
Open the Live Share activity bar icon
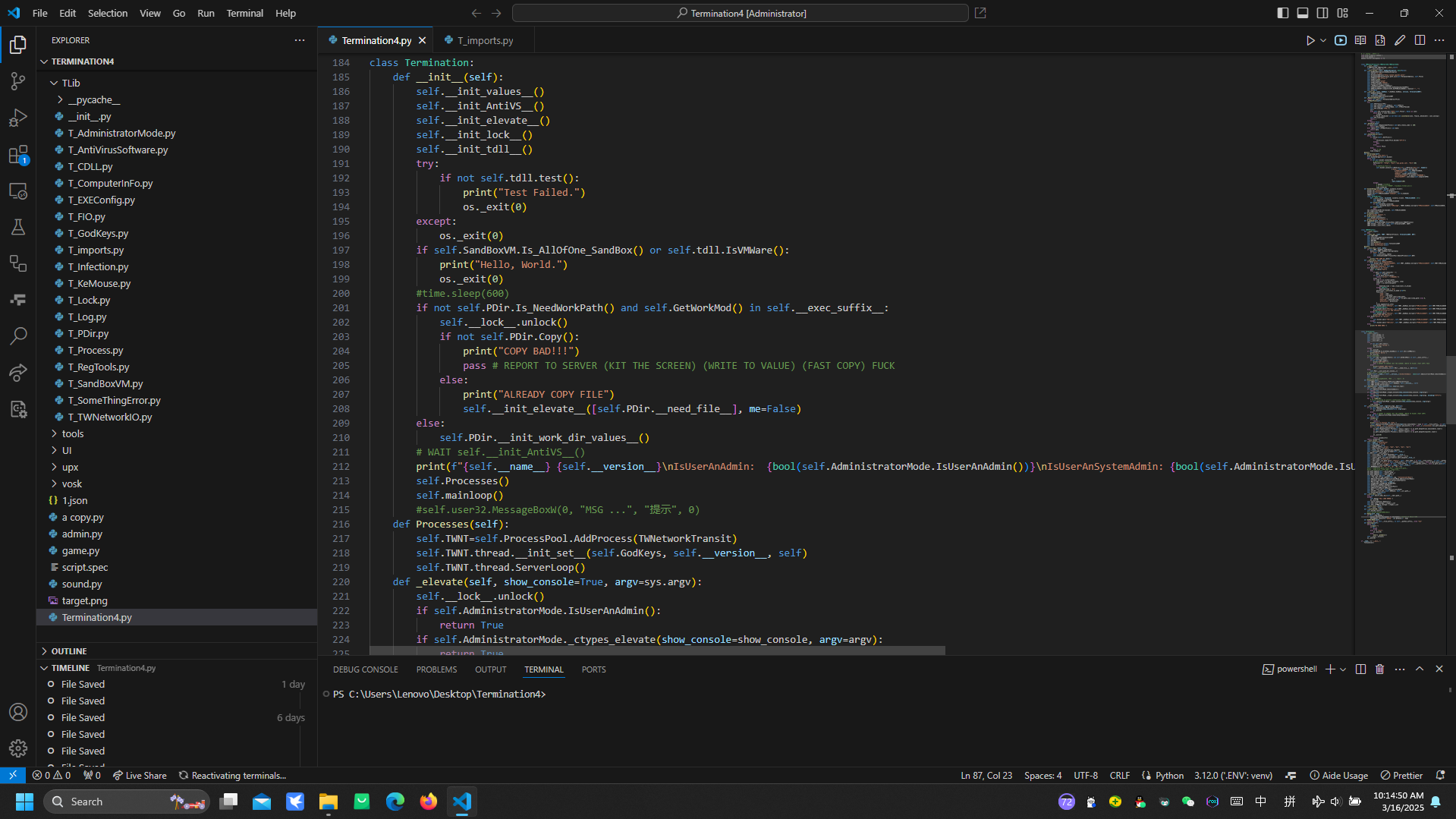pyautogui.click(x=18, y=373)
